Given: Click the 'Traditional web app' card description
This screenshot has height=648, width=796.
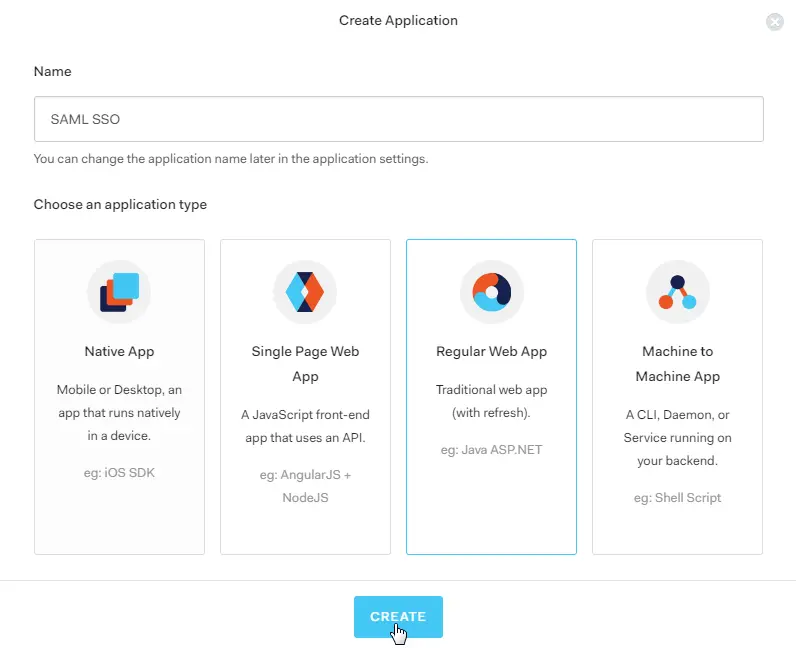Looking at the screenshot, I should (491, 401).
